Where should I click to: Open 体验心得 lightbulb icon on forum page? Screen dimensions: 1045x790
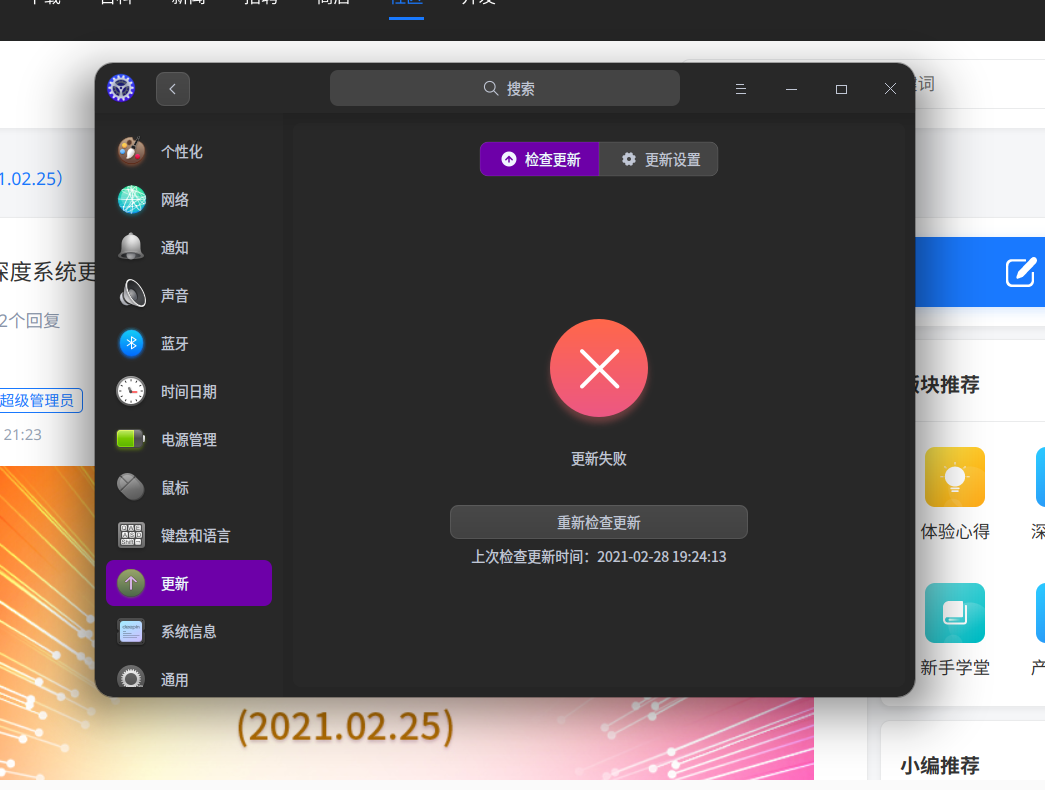(954, 477)
